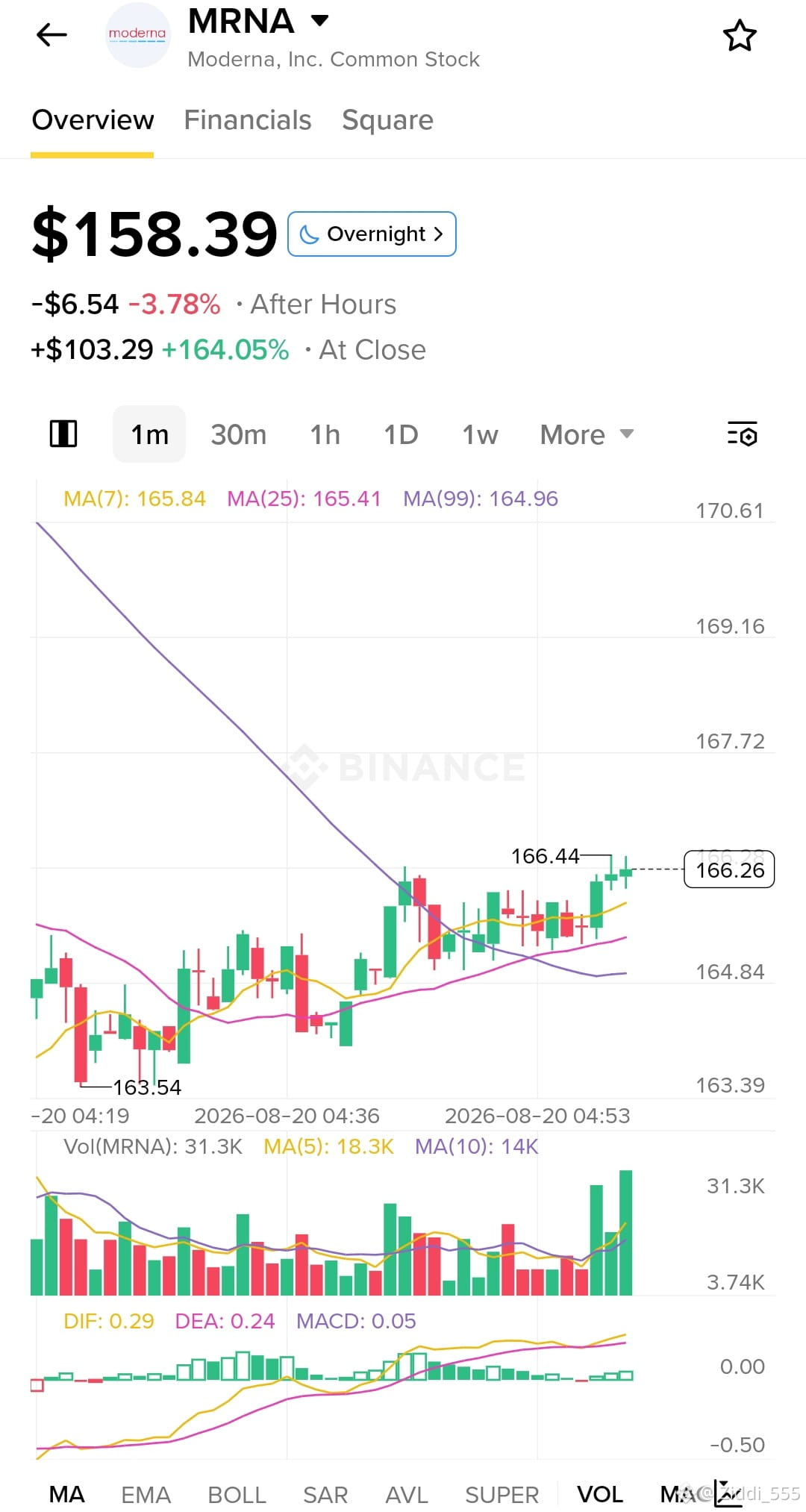Screen dimensions: 806x1512
Task: Enable the SAR indicator
Action: 325,1494
